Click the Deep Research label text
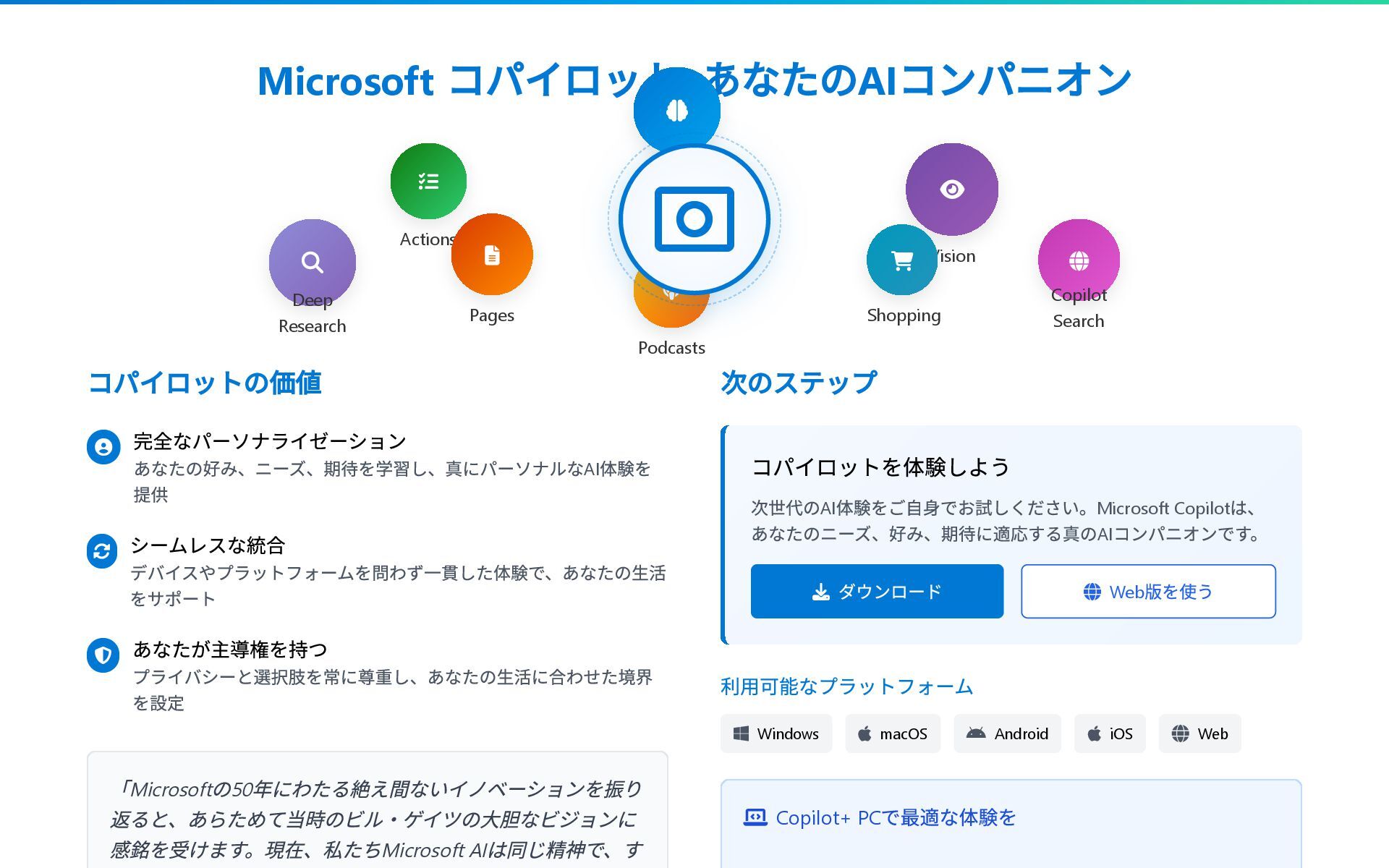Screen dimensions: 1389x868 [312, 313]
